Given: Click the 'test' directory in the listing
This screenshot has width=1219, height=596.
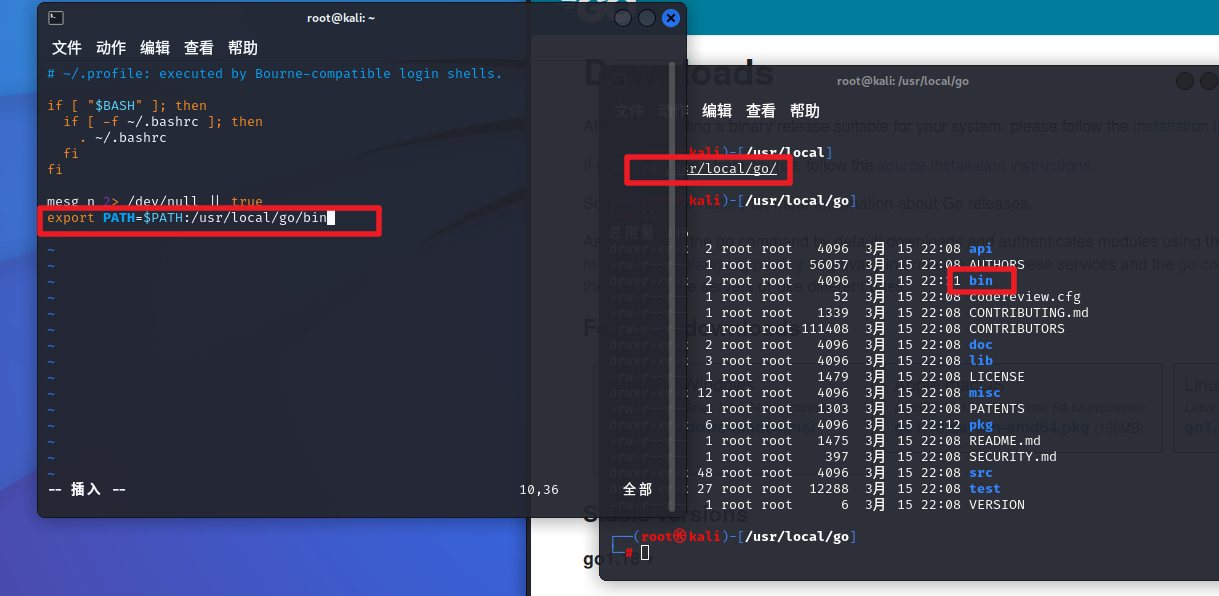Looking at the screenshot, I should [985, 488].
